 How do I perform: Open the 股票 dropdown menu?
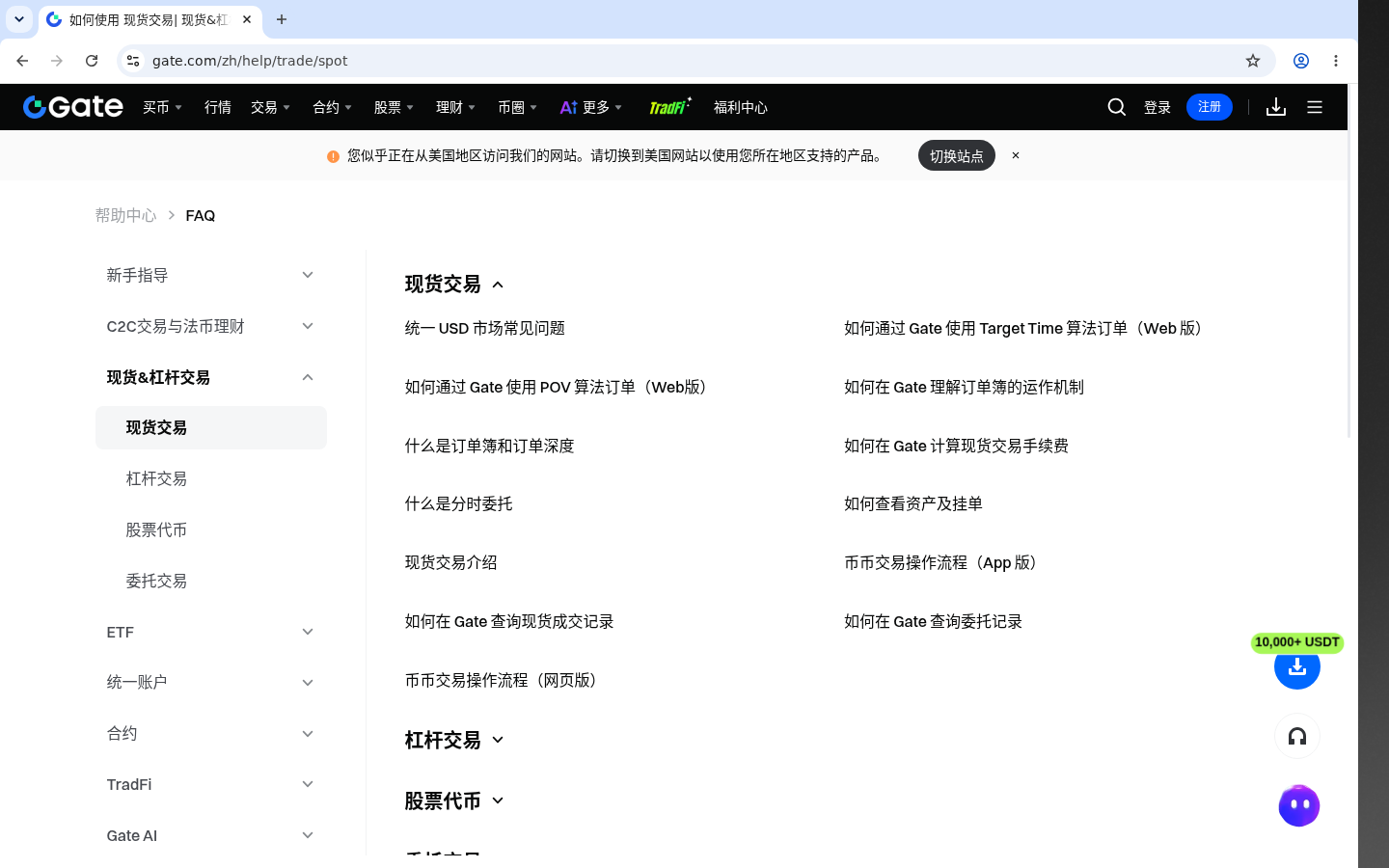point(394,107)
